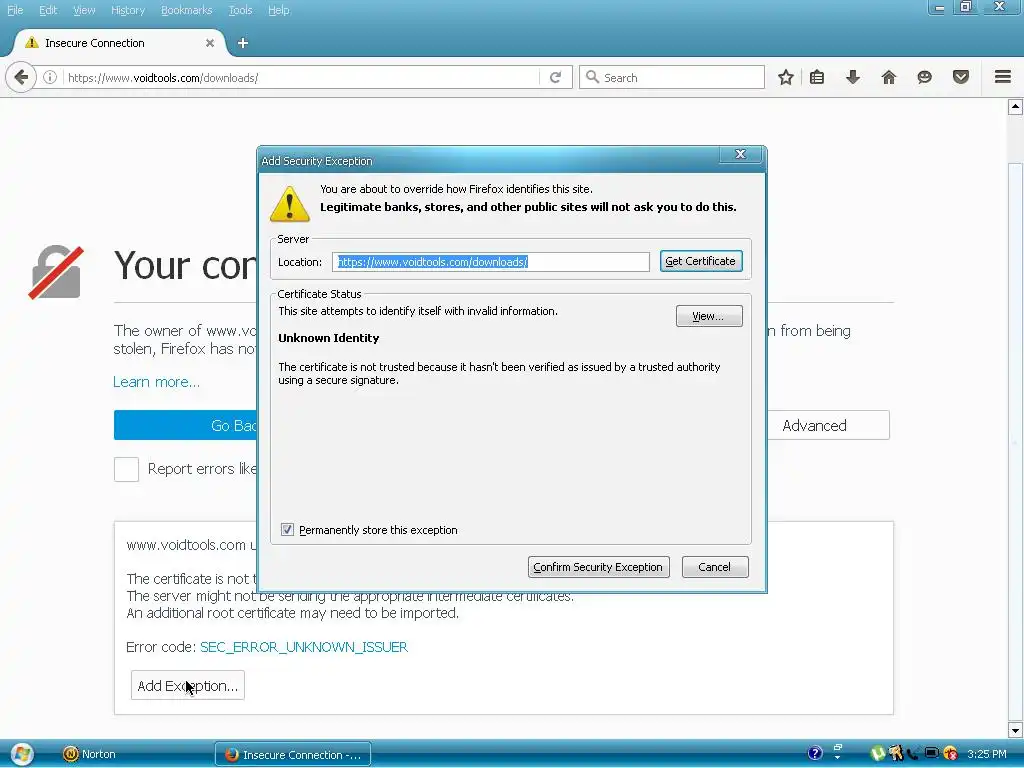The height and width of the screenshot is (768, 1024).
Task: Open the Edit menu
Action: pyautogui.click(x=48, y=10)
